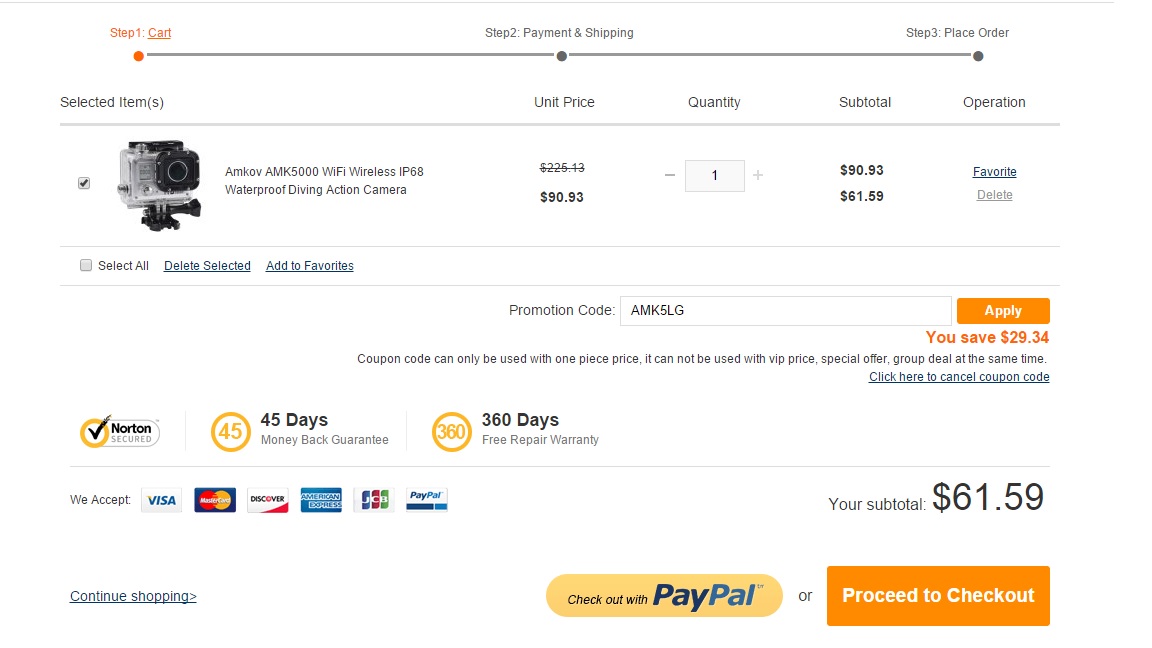
Task: Uncheck the Amkov camera item checkbox
Action: [x=84, y=183]
